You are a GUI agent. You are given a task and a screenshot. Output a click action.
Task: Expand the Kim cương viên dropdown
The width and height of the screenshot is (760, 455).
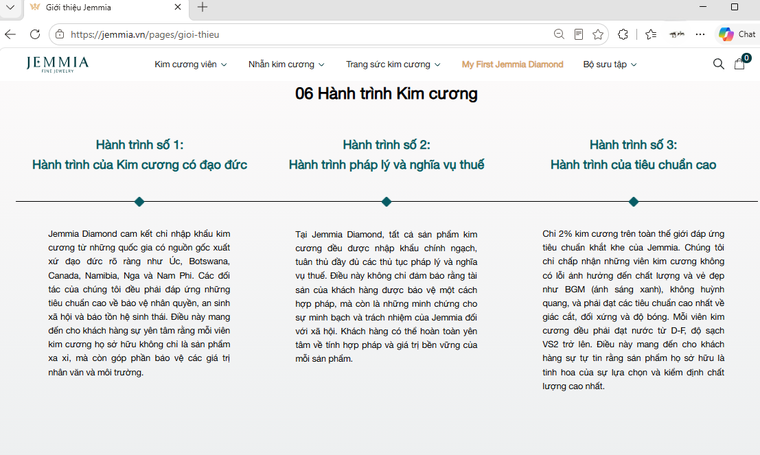190,64
